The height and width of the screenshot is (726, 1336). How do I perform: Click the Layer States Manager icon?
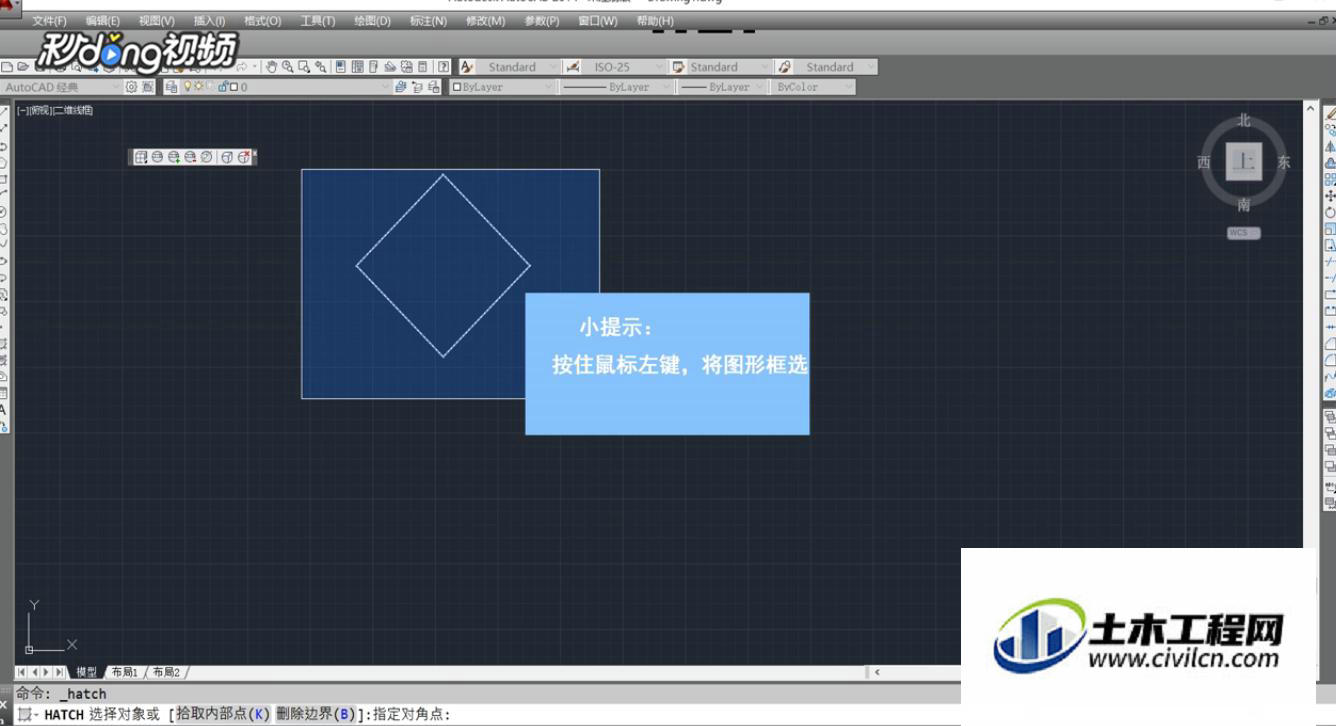pos(434,87)
